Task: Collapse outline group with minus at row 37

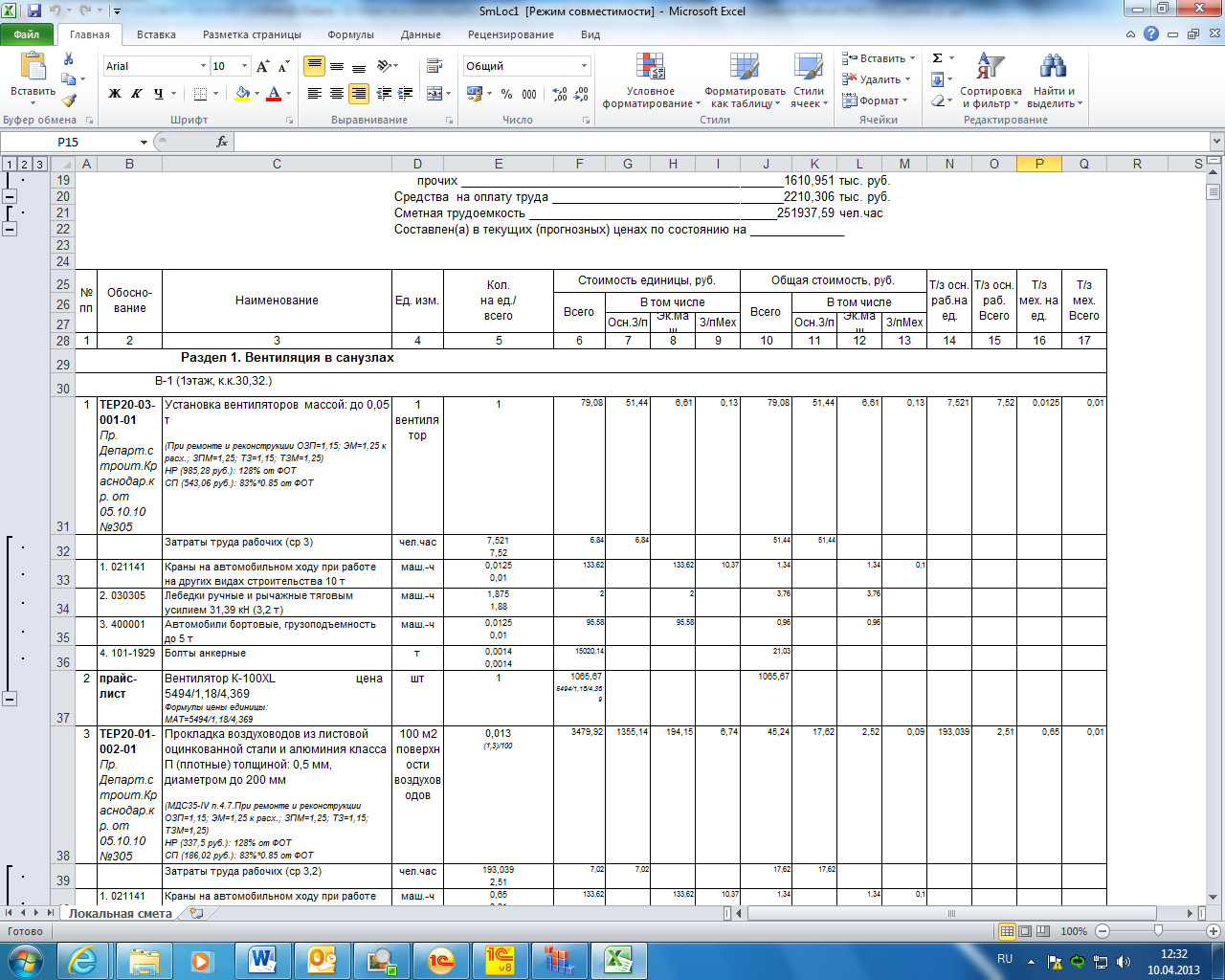Action: click(10, 699)
